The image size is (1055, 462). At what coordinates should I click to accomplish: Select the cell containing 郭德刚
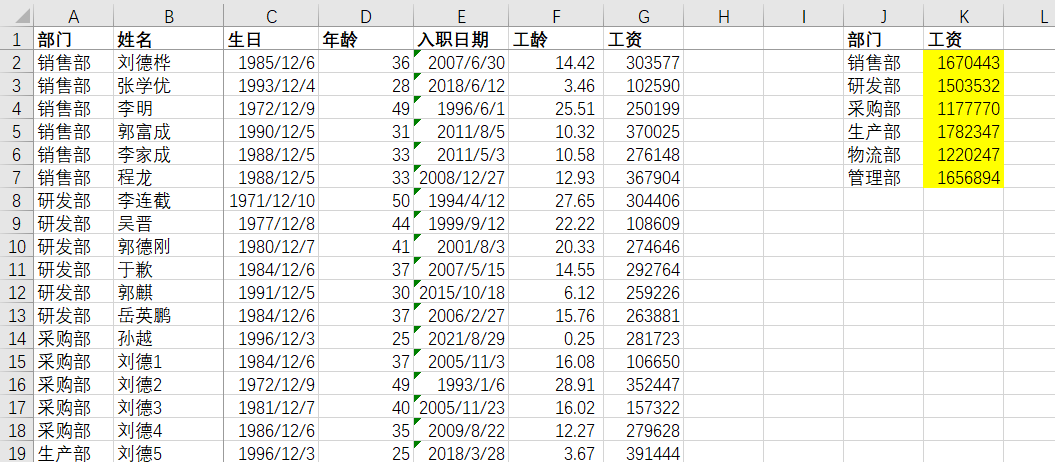click(x=169, y=247)
